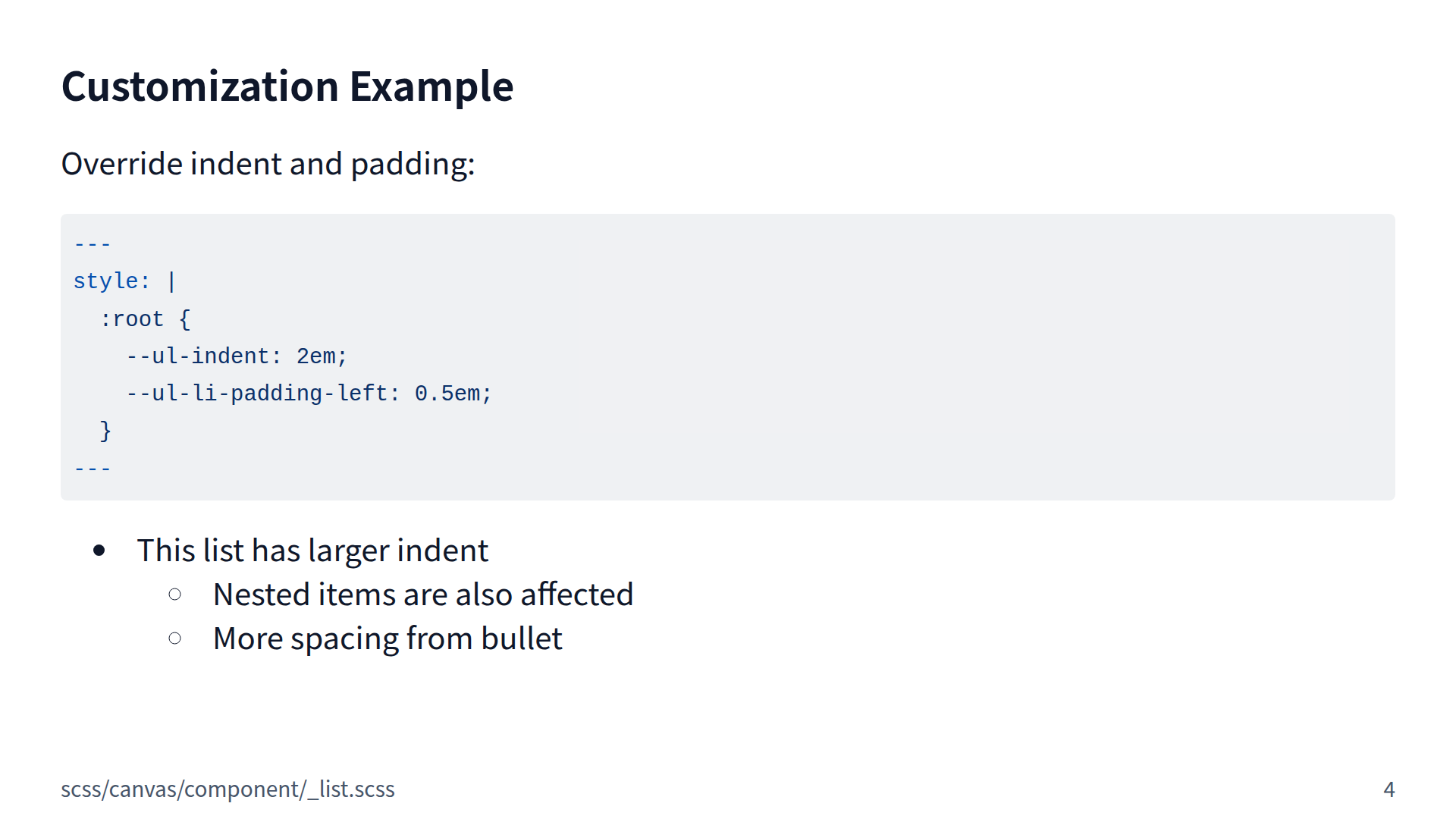Click the footer path "scss/canvas/component/_list.scss"

[227, 789]
